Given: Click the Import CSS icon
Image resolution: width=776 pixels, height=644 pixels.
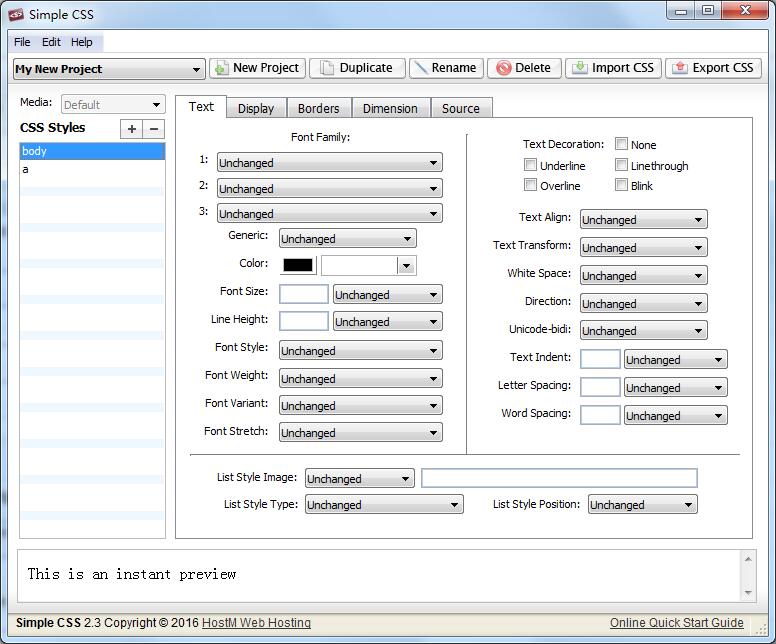Looking at the screenshot, I should pyautogui.click(x=578, y=68).
